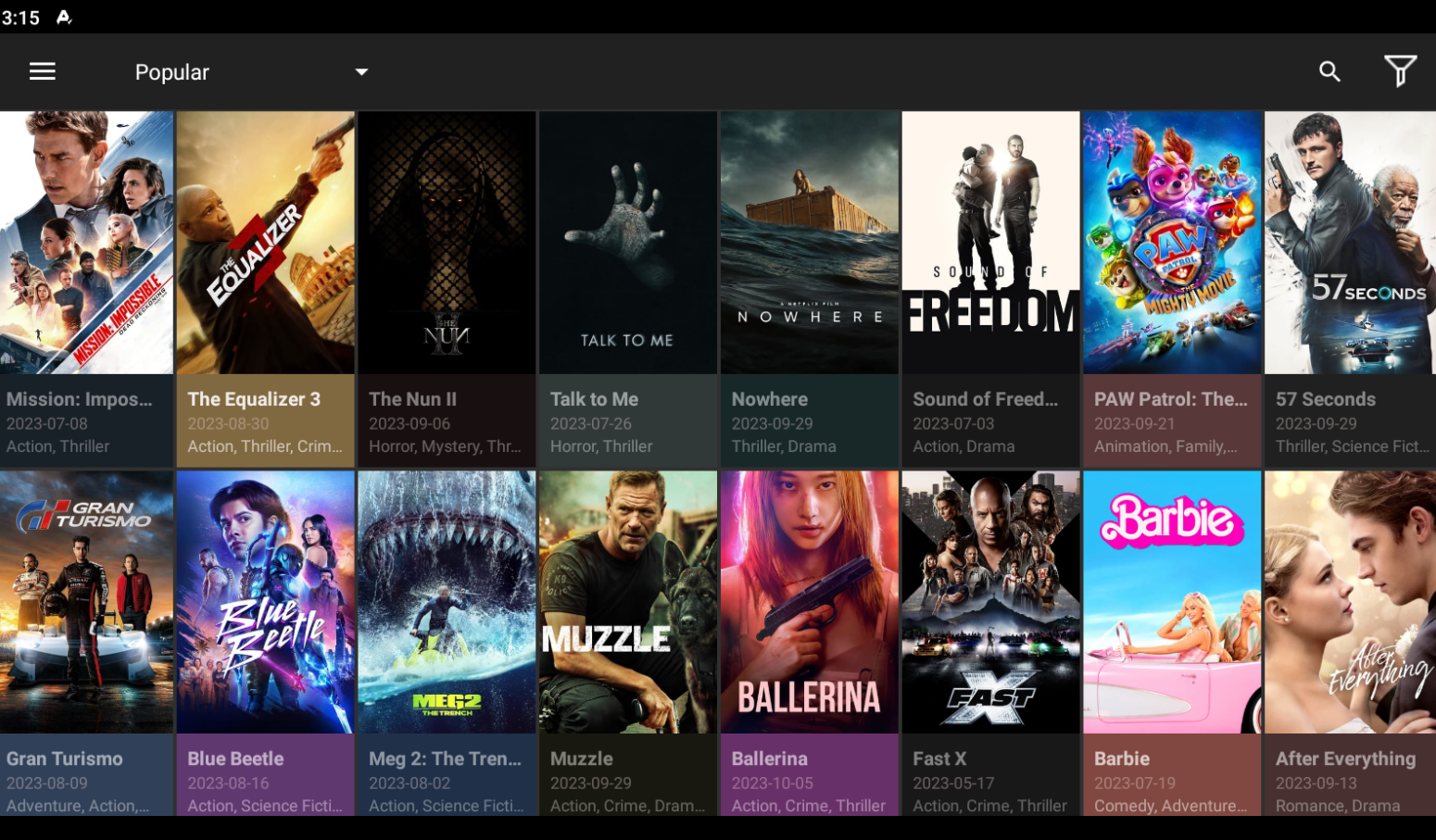Viewport: 1436px width, 840px height.
Task: Choose the PAW Patrol Mighty Movie poster
Action: coord(1173,243)
